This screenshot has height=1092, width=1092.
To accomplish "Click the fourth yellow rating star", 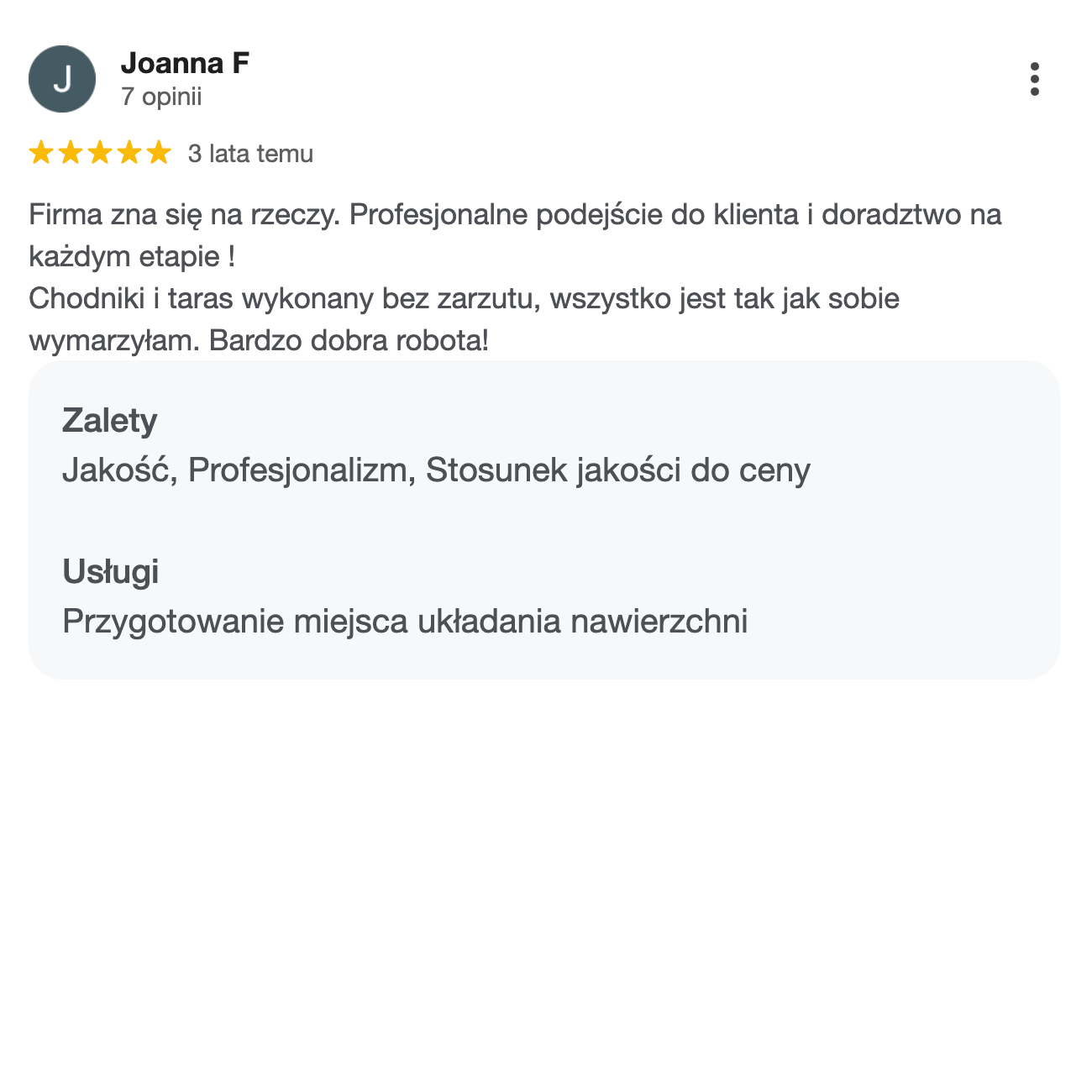I will [129, 153].
